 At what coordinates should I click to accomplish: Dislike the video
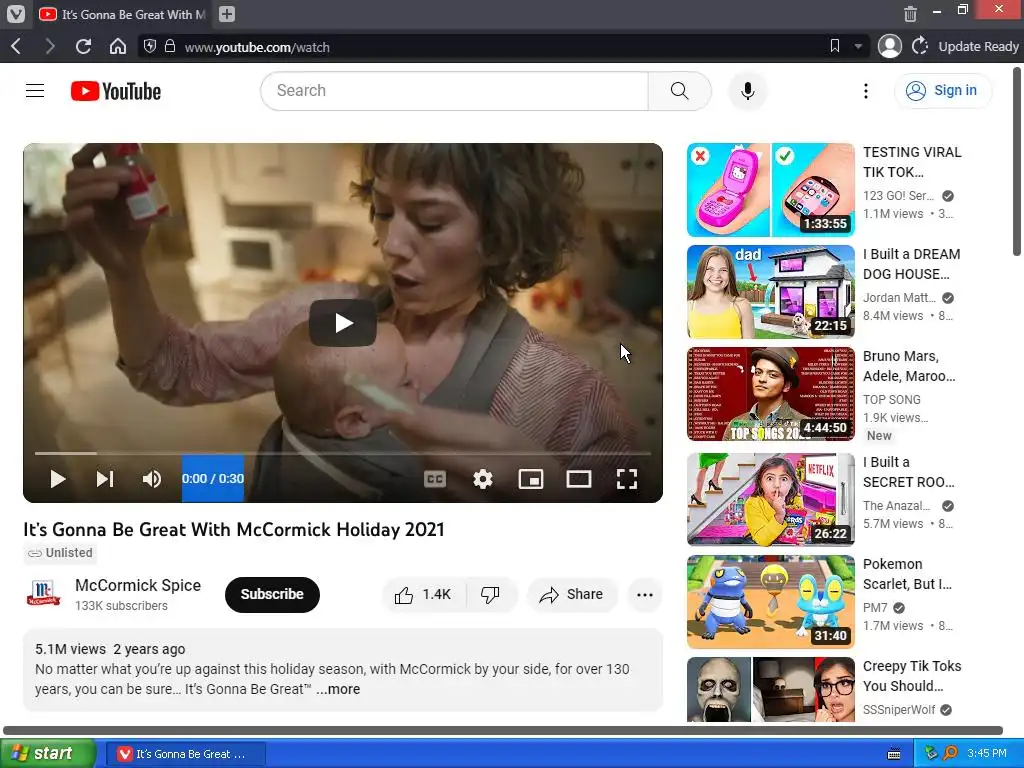click(x=490, y=594)
